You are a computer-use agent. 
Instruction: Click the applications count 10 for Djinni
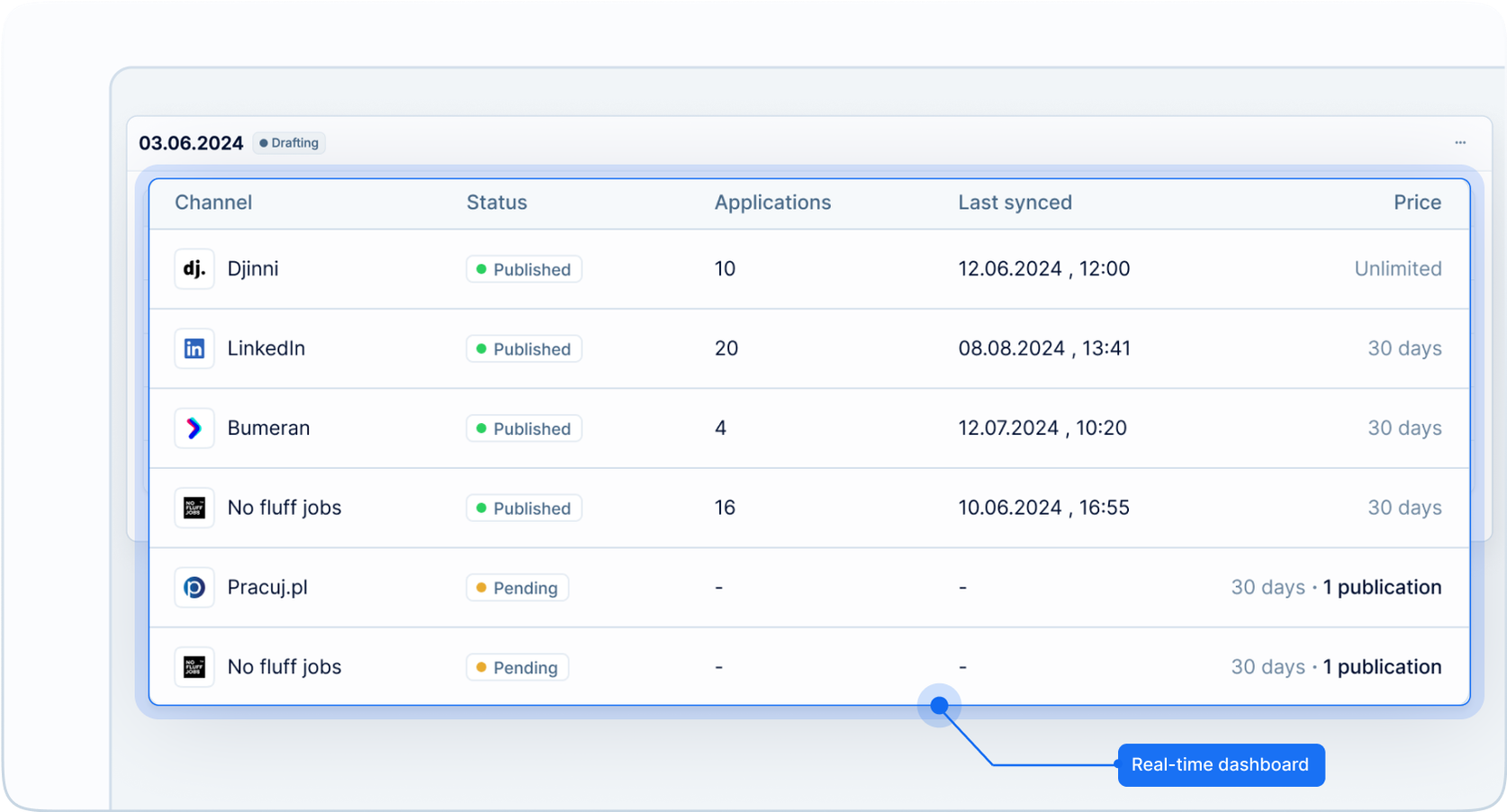725,269
